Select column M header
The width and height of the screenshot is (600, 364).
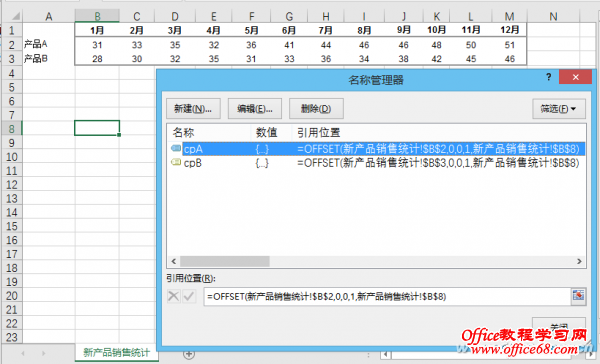pos(509,16)
